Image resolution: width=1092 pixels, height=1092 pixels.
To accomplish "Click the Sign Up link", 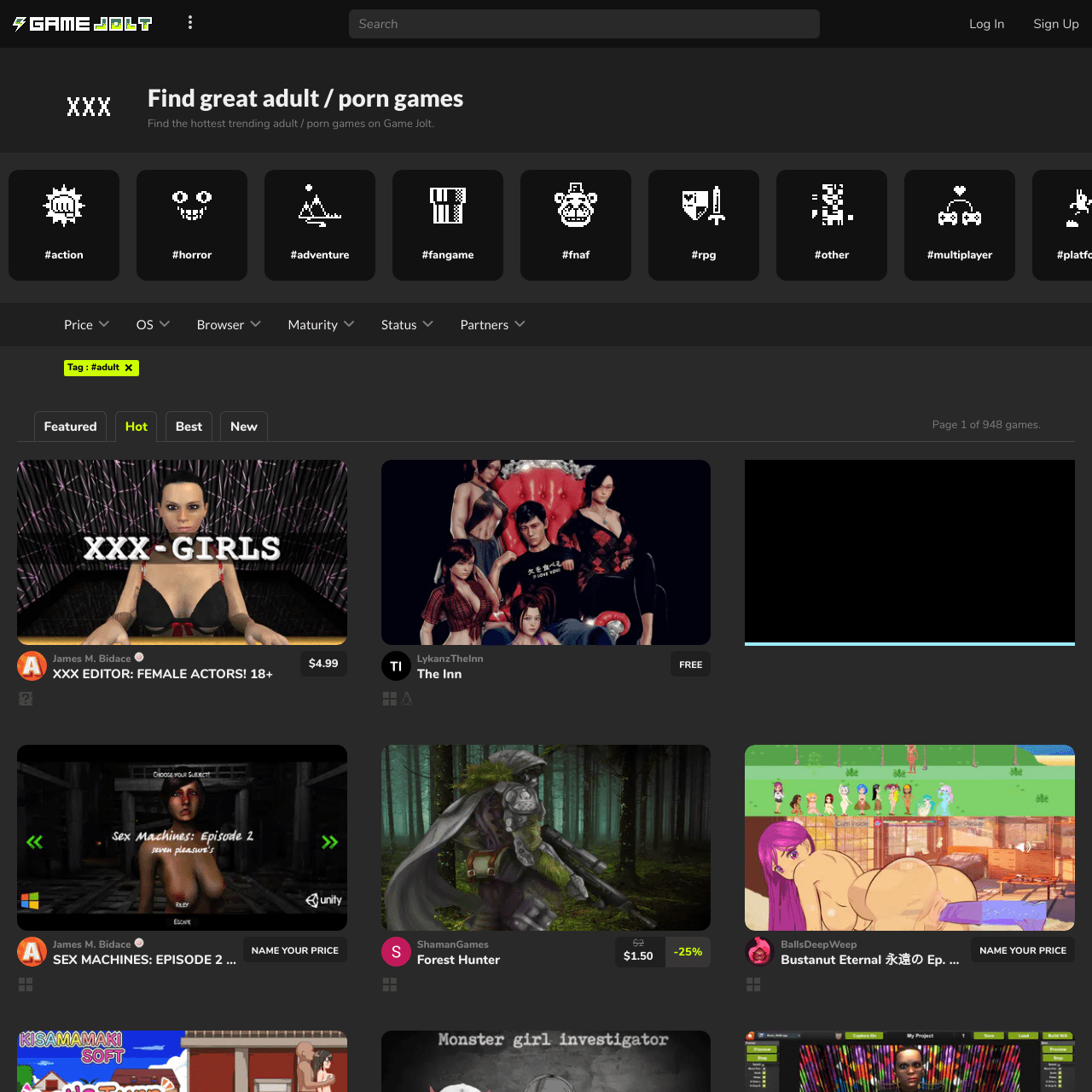I will click(x=1056, y=24).
